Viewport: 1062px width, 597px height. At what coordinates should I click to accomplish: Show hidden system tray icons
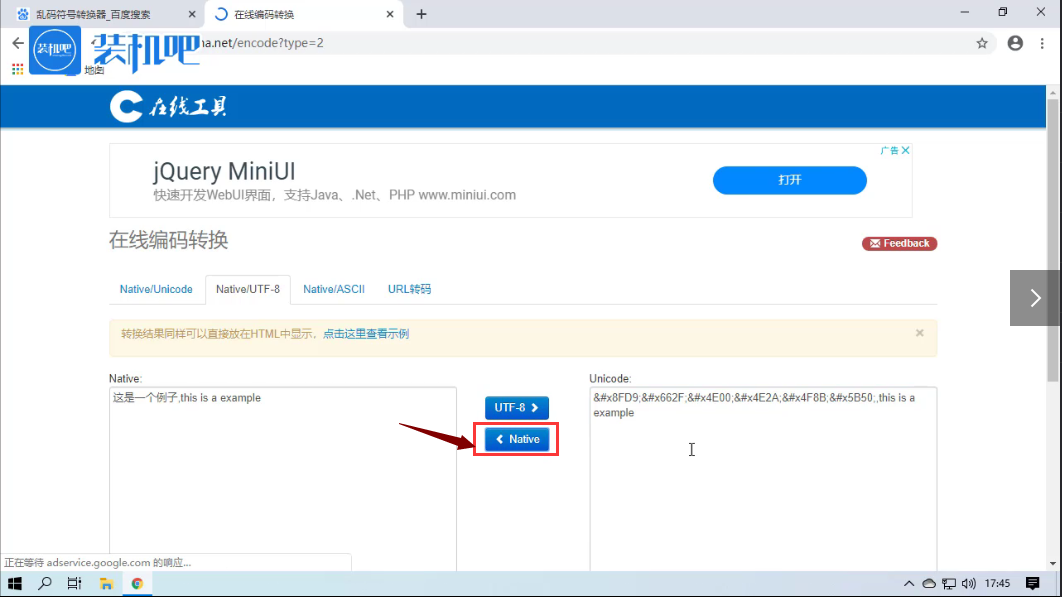point(908,583)
